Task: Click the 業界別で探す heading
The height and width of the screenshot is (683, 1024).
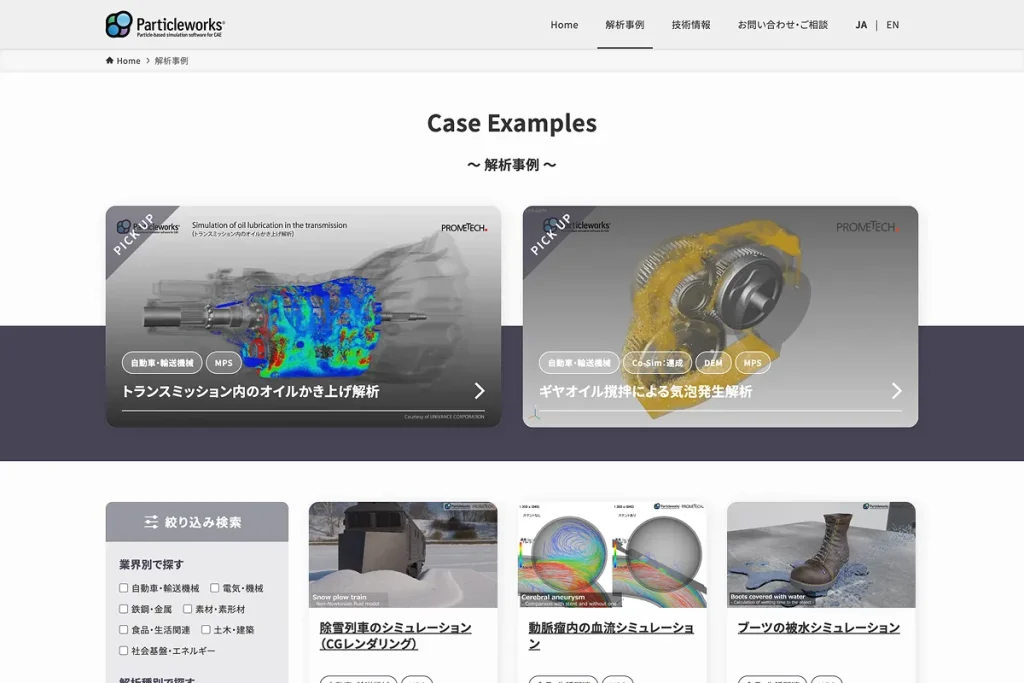Action: (x=152, y=564)
